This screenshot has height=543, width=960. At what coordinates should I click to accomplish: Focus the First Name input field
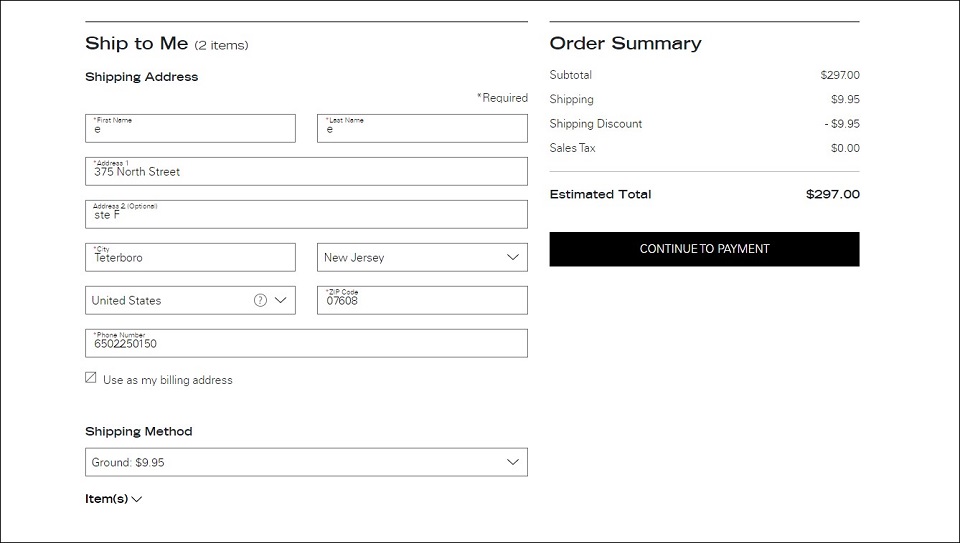point(190,129)
